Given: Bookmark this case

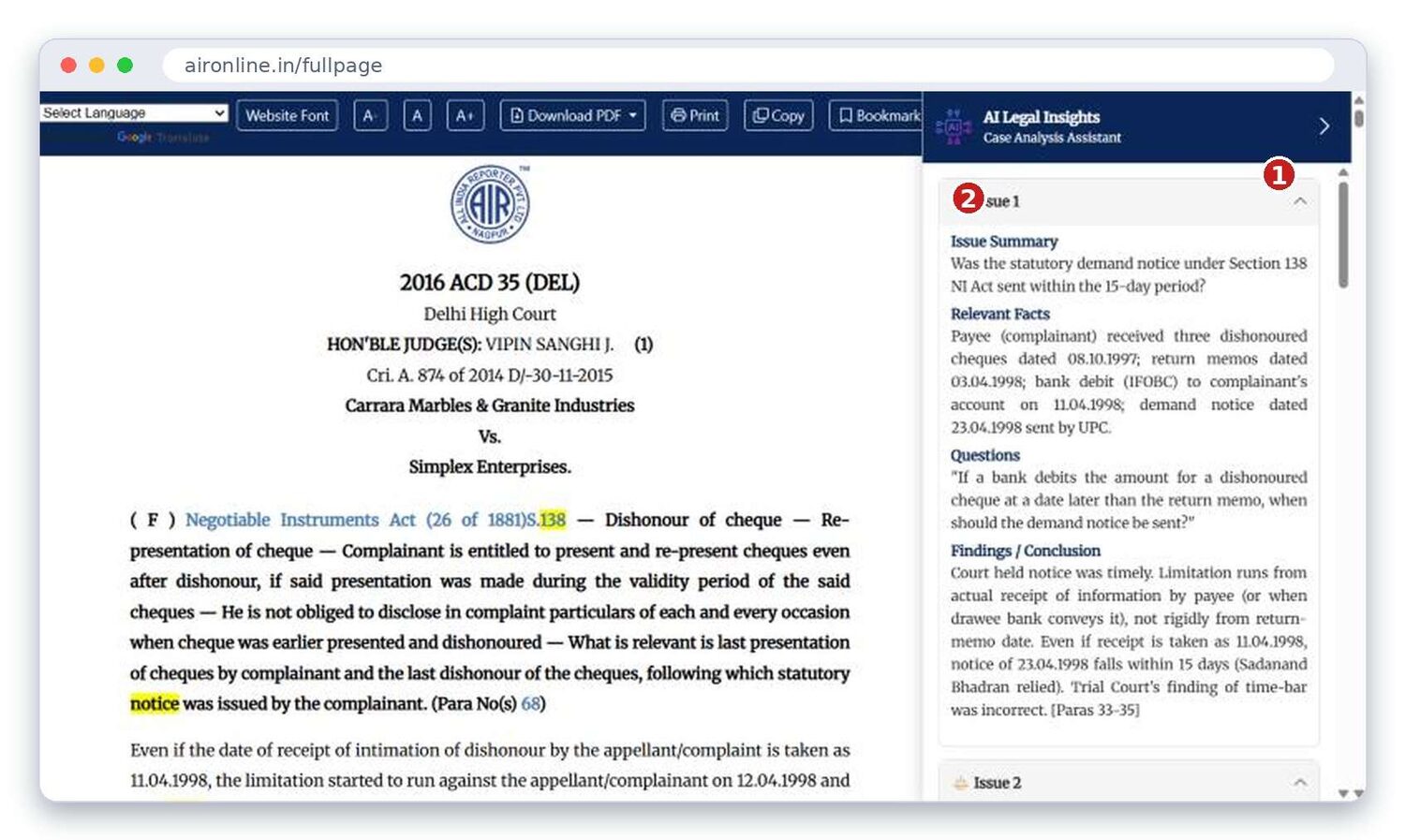Looking at the screenshot, I should coord(877,115).
